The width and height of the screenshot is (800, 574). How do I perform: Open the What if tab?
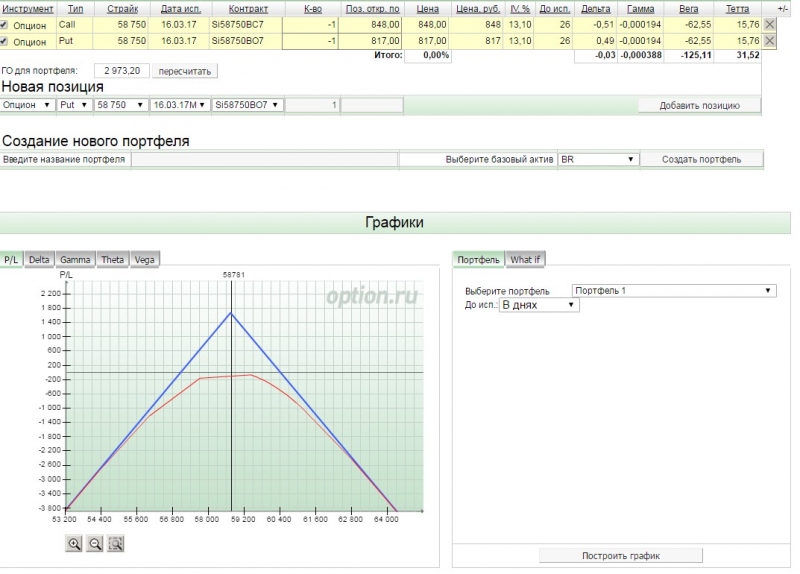pyautogui.click(x=525, y=260)
